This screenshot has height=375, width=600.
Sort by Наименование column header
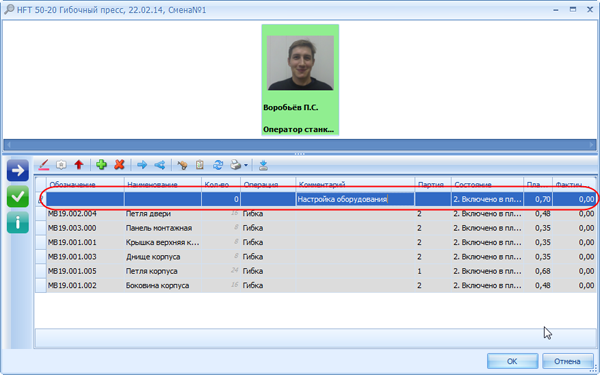click(163, 184)
